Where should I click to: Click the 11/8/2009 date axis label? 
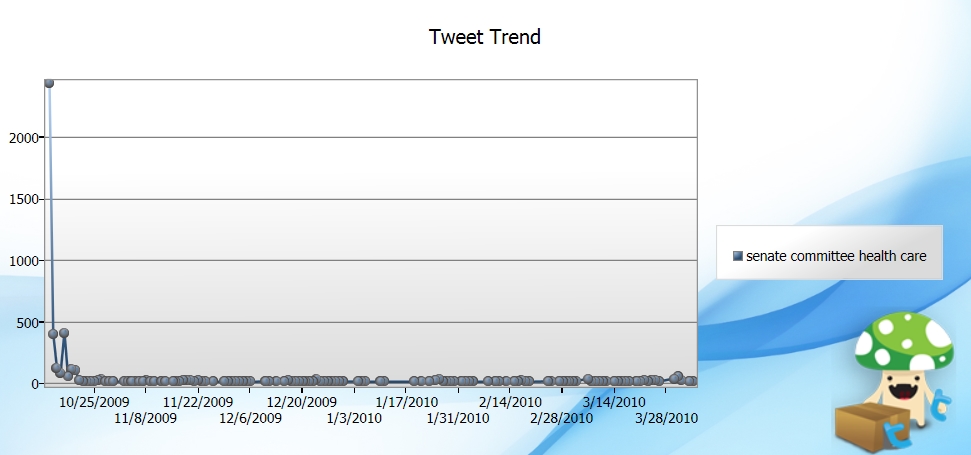tap(146, 418)
